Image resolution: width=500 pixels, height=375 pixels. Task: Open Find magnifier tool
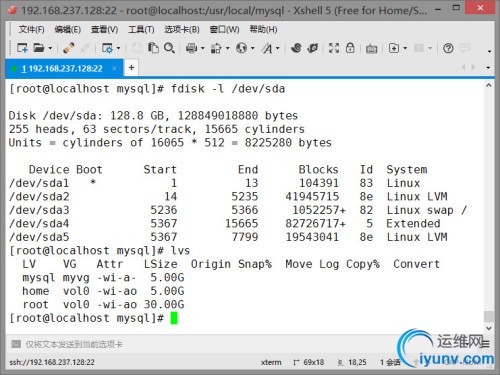pyautogui.click(x=169, y=48)
